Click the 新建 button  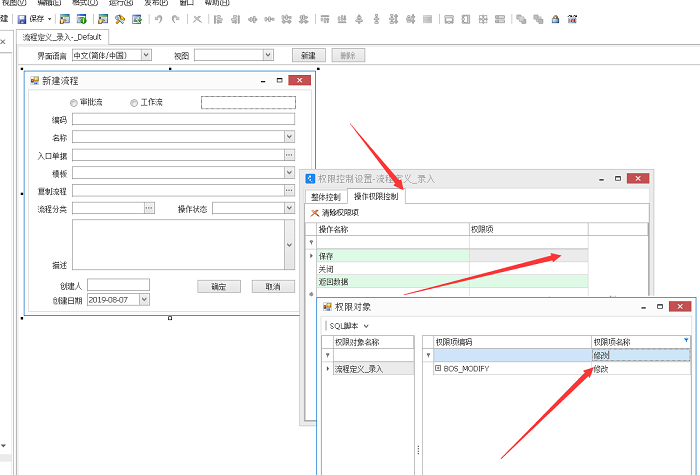308,55
